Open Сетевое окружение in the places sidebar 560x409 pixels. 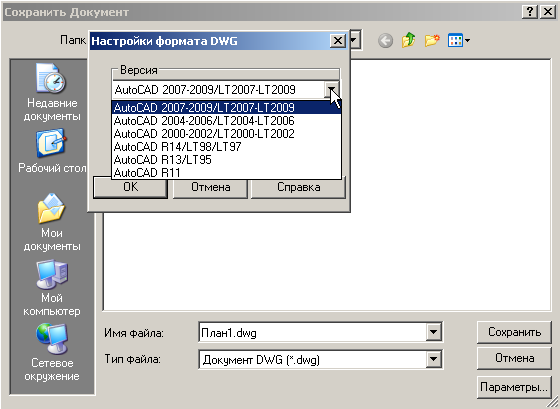pyautogui.click(x=52, y=353)
